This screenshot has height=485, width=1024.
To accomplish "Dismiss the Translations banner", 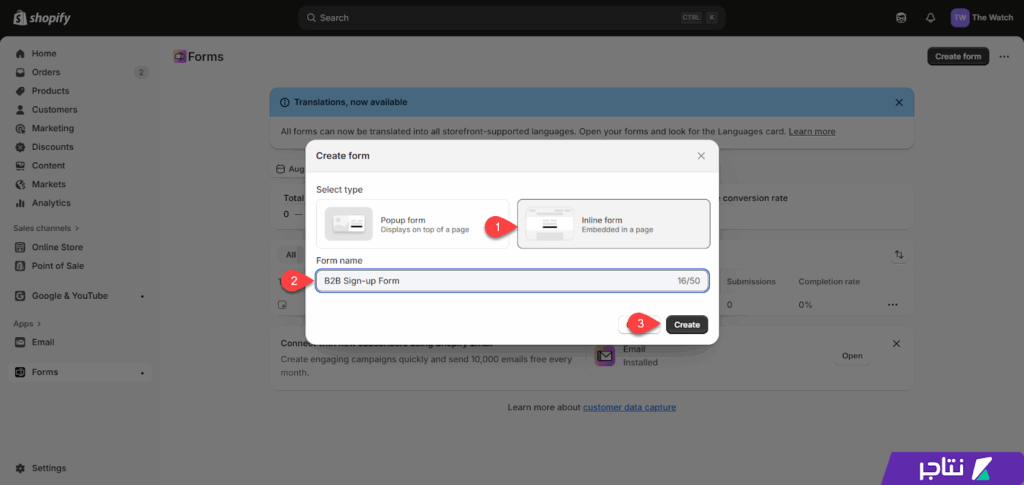I will (x=898, y=102).
